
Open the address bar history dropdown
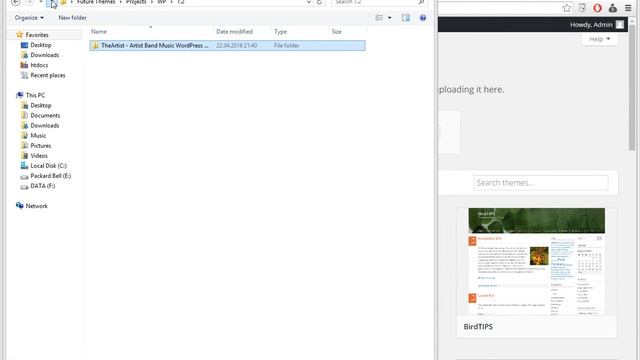(309, 2)
